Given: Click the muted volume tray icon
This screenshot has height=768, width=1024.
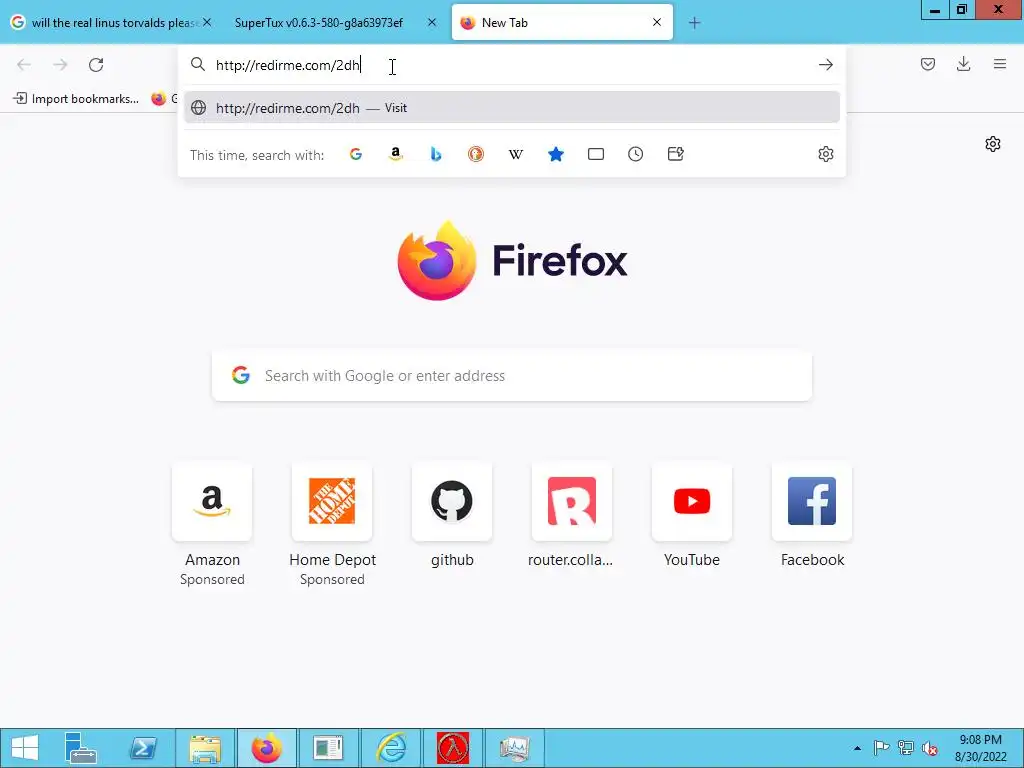Looking at the screenshot, I should (x=930, y=748).
